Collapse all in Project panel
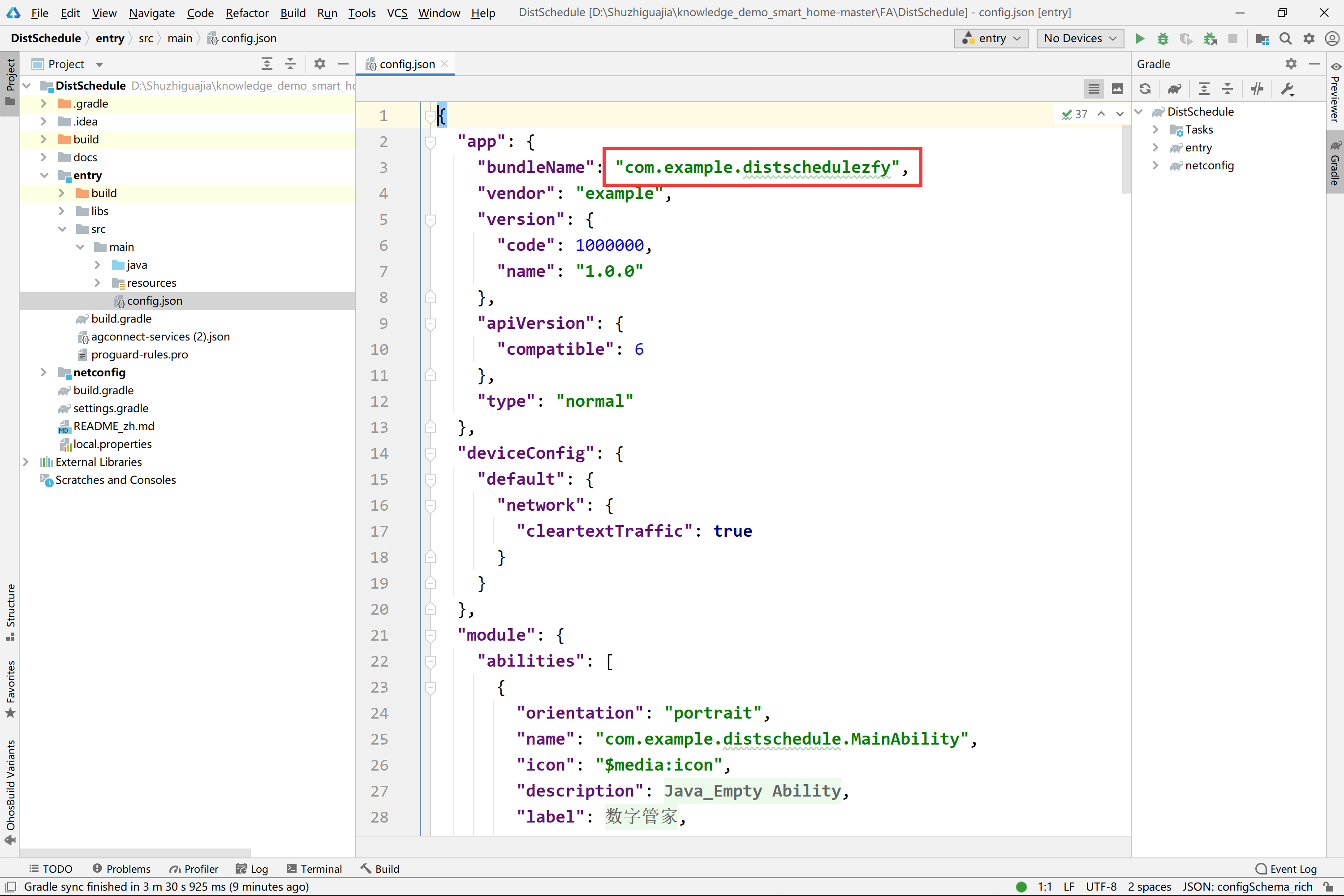Screen dimensions: 1344x896 coord(290,64)
